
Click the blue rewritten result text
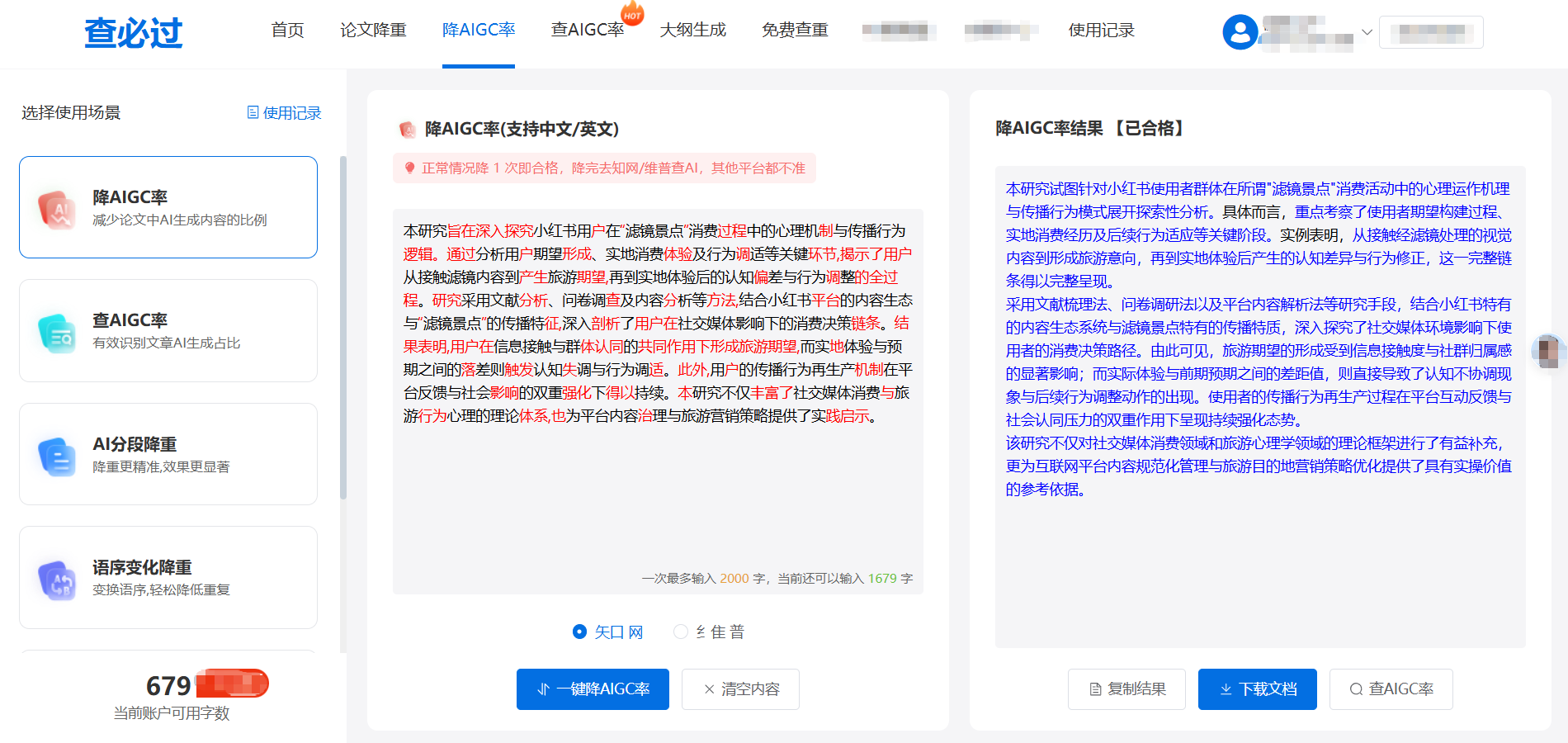(x=1259, y=339)
